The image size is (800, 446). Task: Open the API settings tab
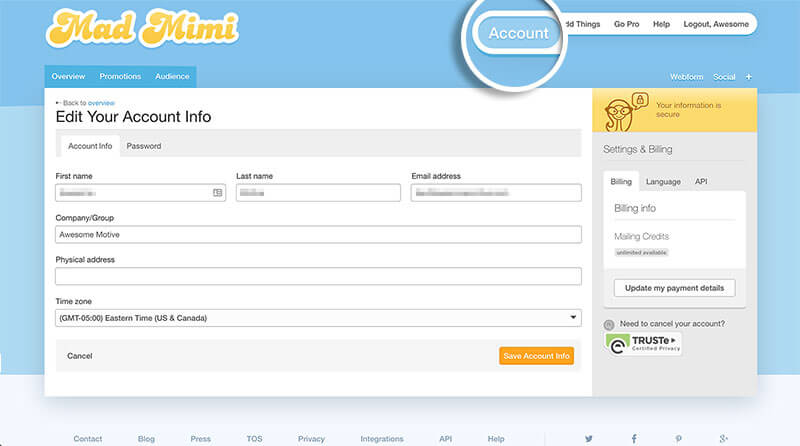(701, 181)
